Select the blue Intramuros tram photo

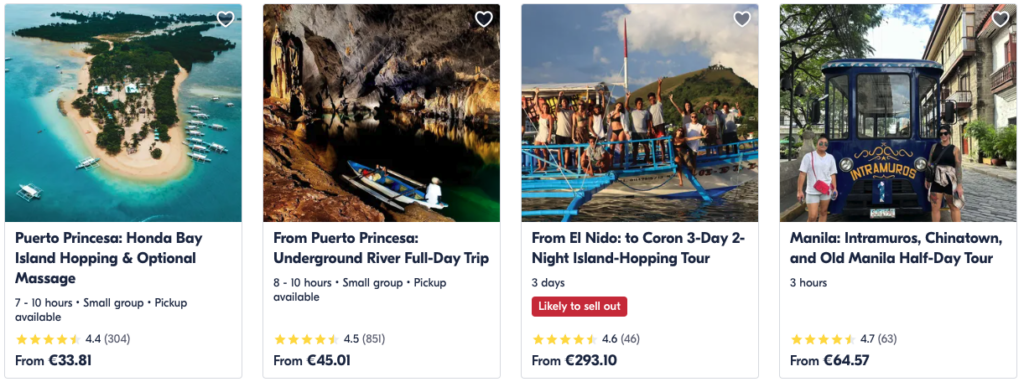coord(898,113)
